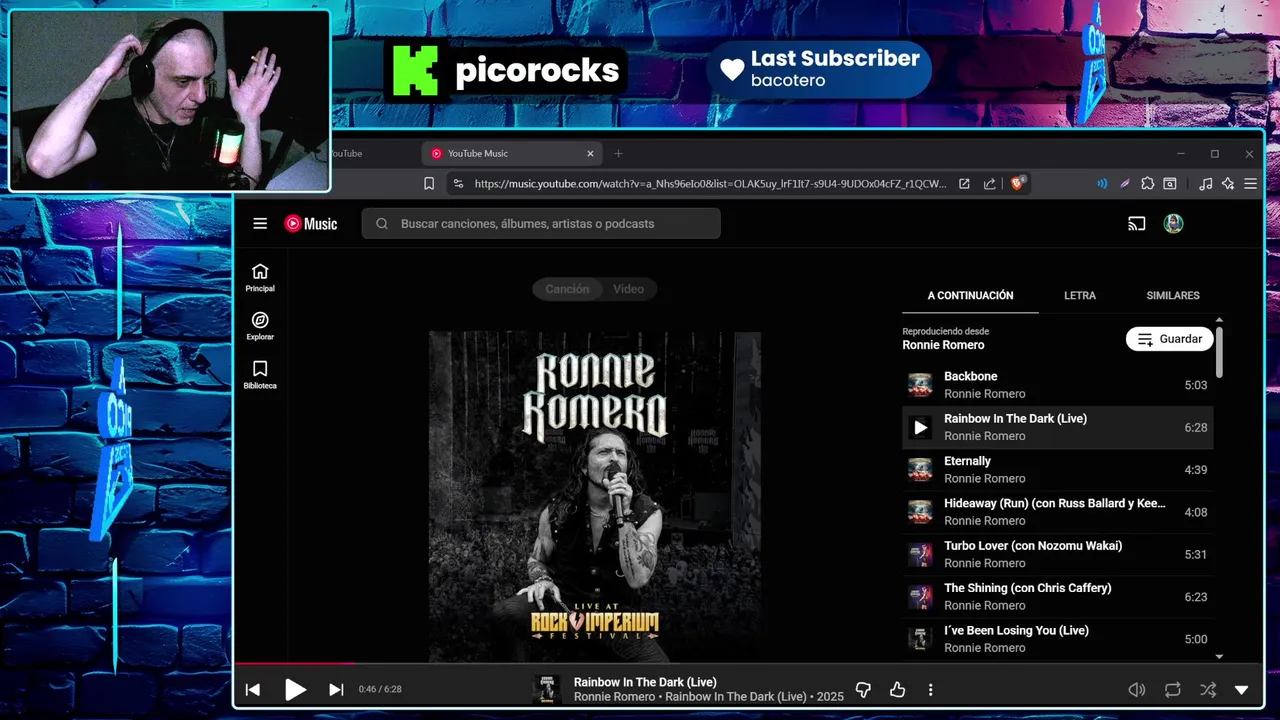
Task: Click the Guardar button
Action: point(1170,339)
